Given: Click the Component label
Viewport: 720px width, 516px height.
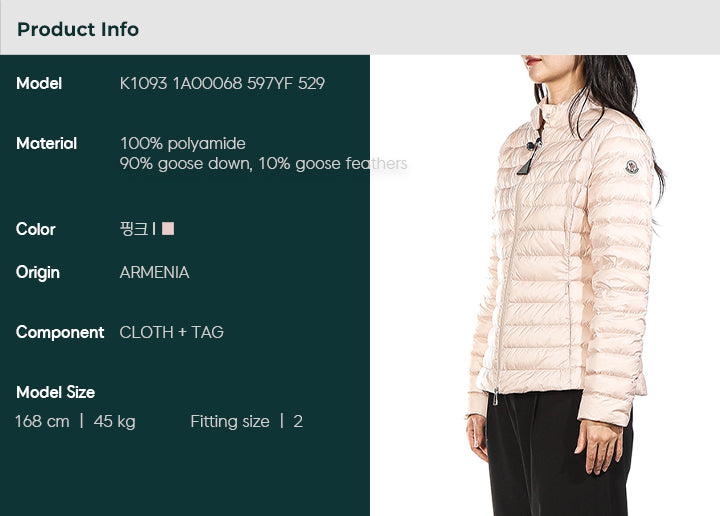Looking at the screenshot, I should point(60,332).
